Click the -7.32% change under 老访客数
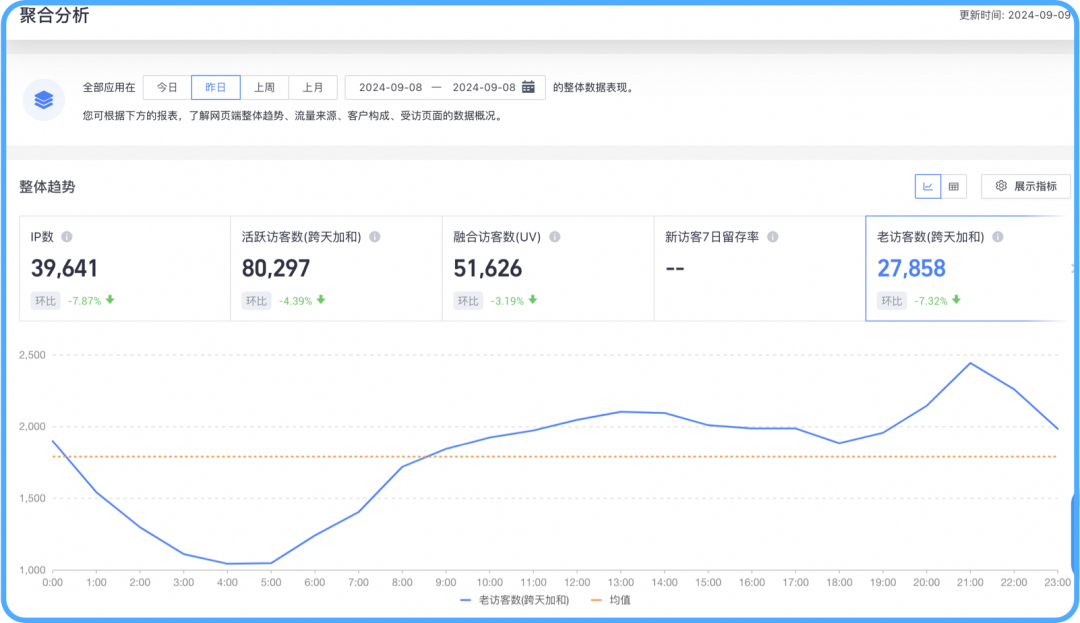The height and width of the screenshot is (623, 1080). coord(931,301)
